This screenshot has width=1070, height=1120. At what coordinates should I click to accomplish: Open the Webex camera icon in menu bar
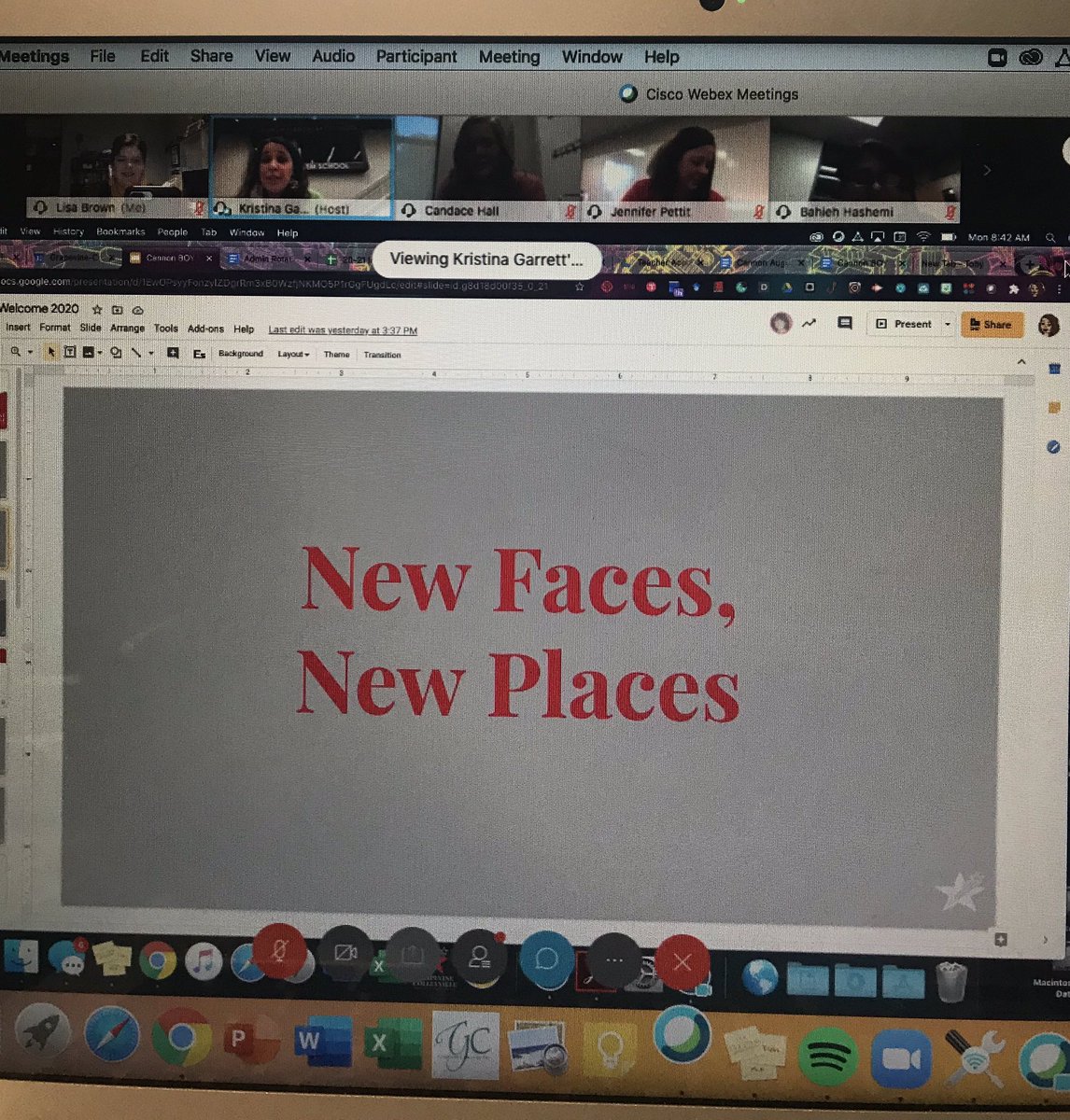pos(996,58)
